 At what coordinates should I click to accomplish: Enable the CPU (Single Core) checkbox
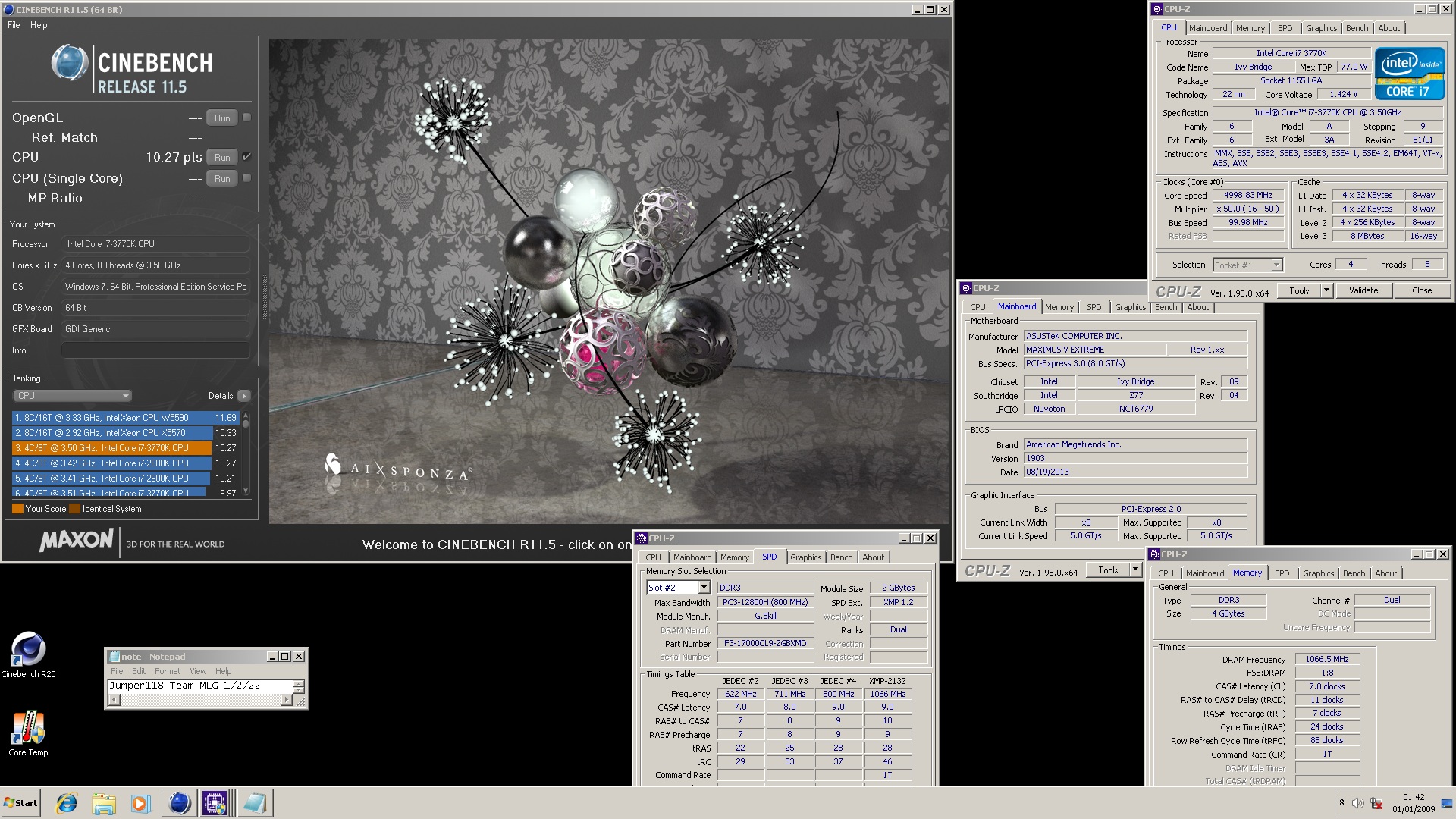click(x=246, y=178)
